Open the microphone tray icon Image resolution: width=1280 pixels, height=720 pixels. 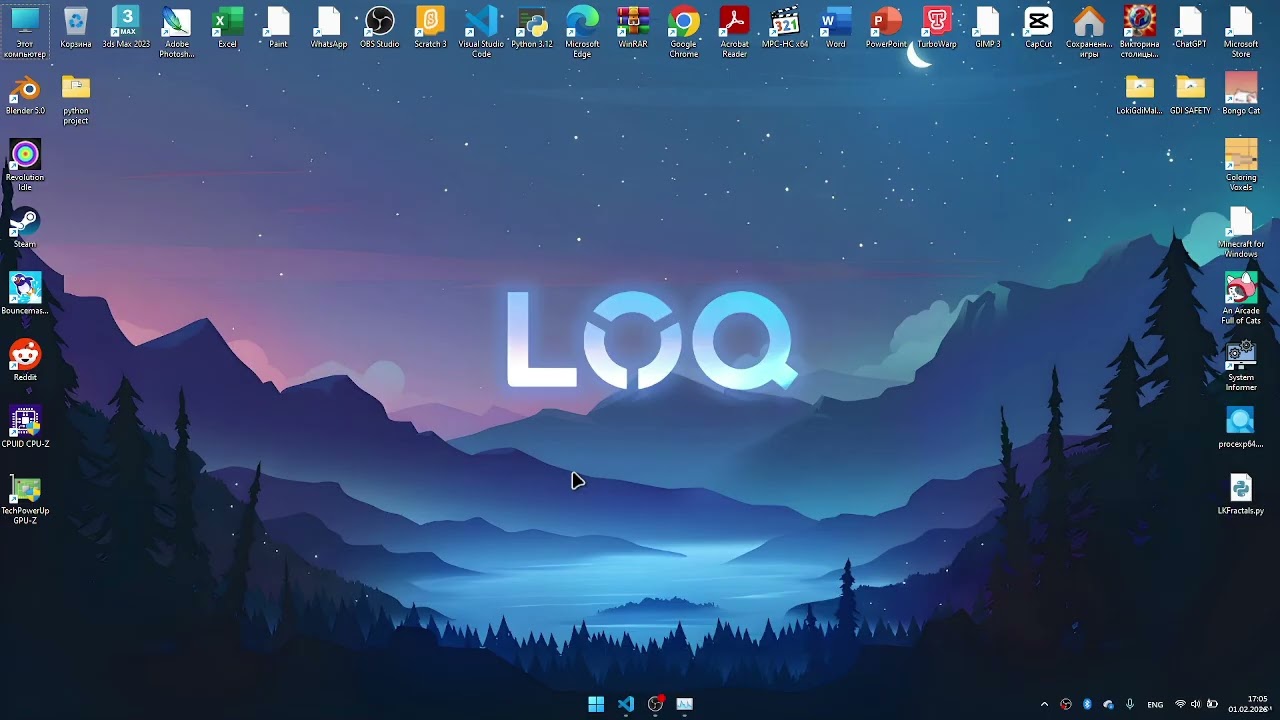1130,705
